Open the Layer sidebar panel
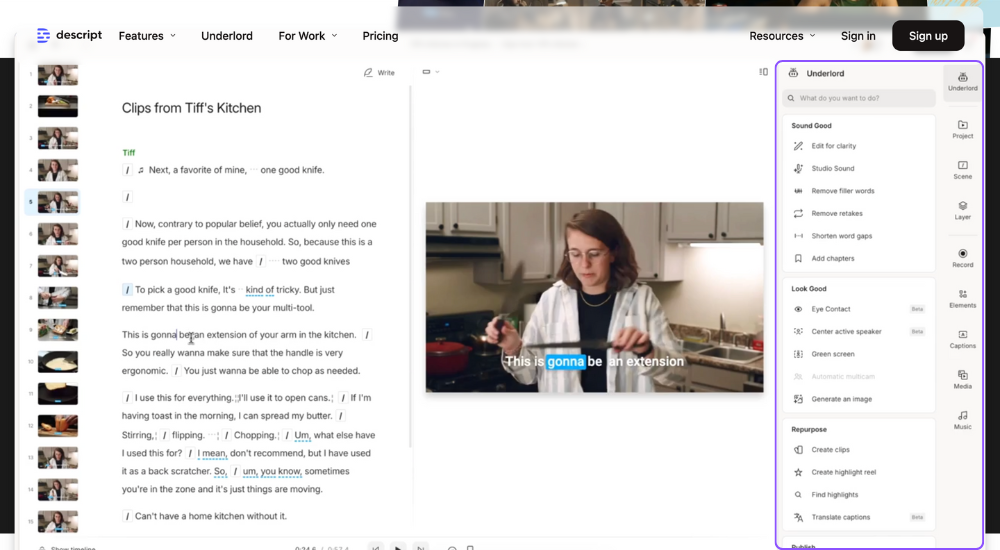Viewport: 1000px width, 550px height. (x=962, y=210)
